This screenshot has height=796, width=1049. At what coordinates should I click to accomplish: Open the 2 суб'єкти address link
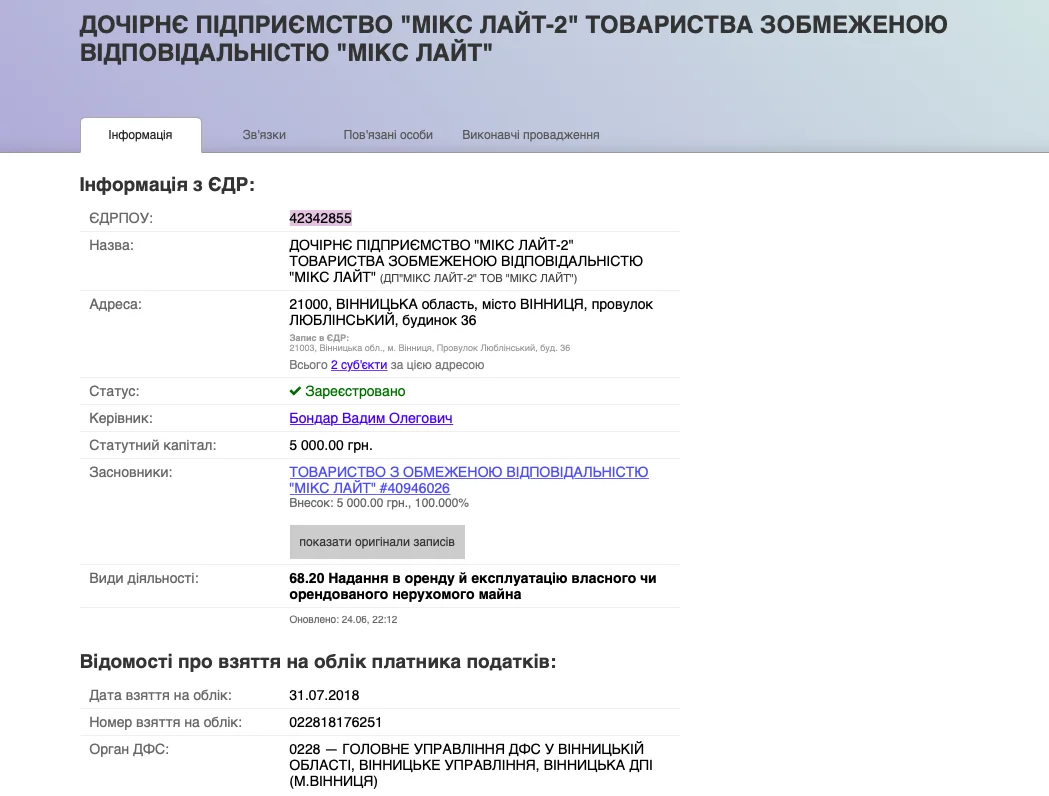359,365
